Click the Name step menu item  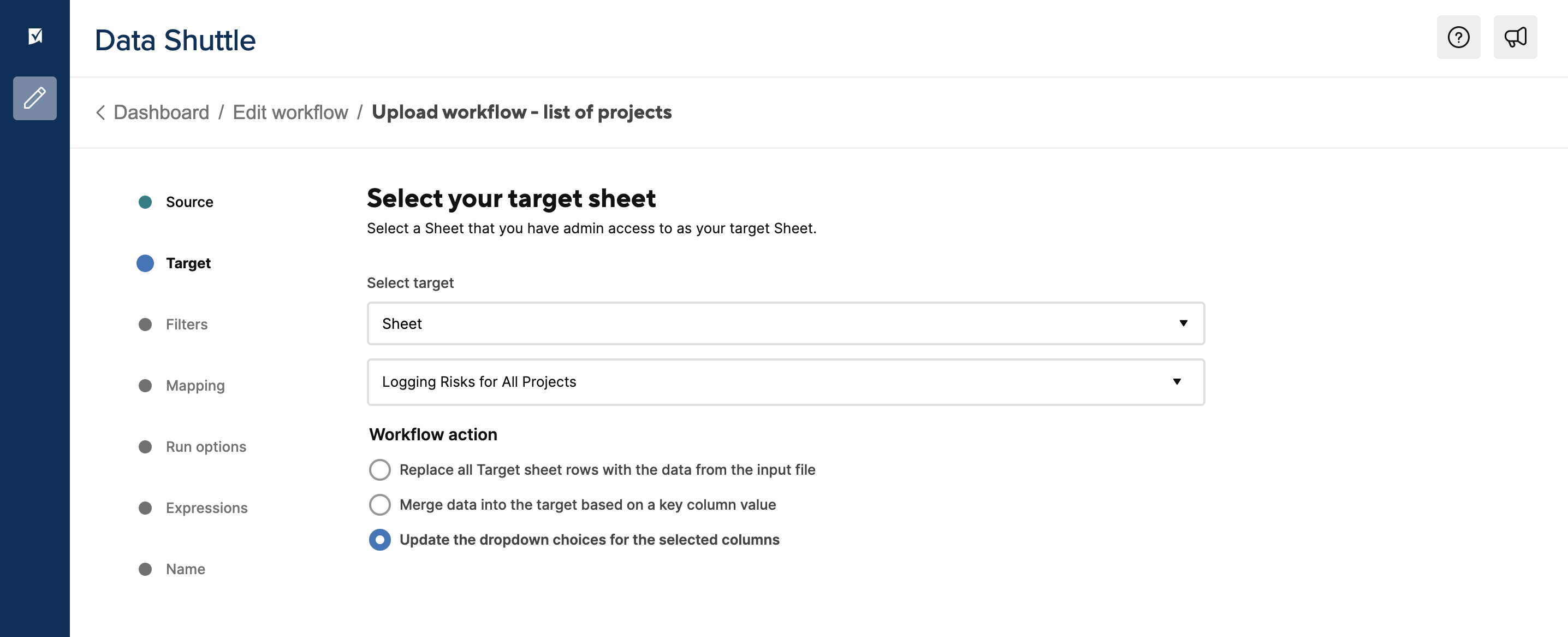[185, 568]
